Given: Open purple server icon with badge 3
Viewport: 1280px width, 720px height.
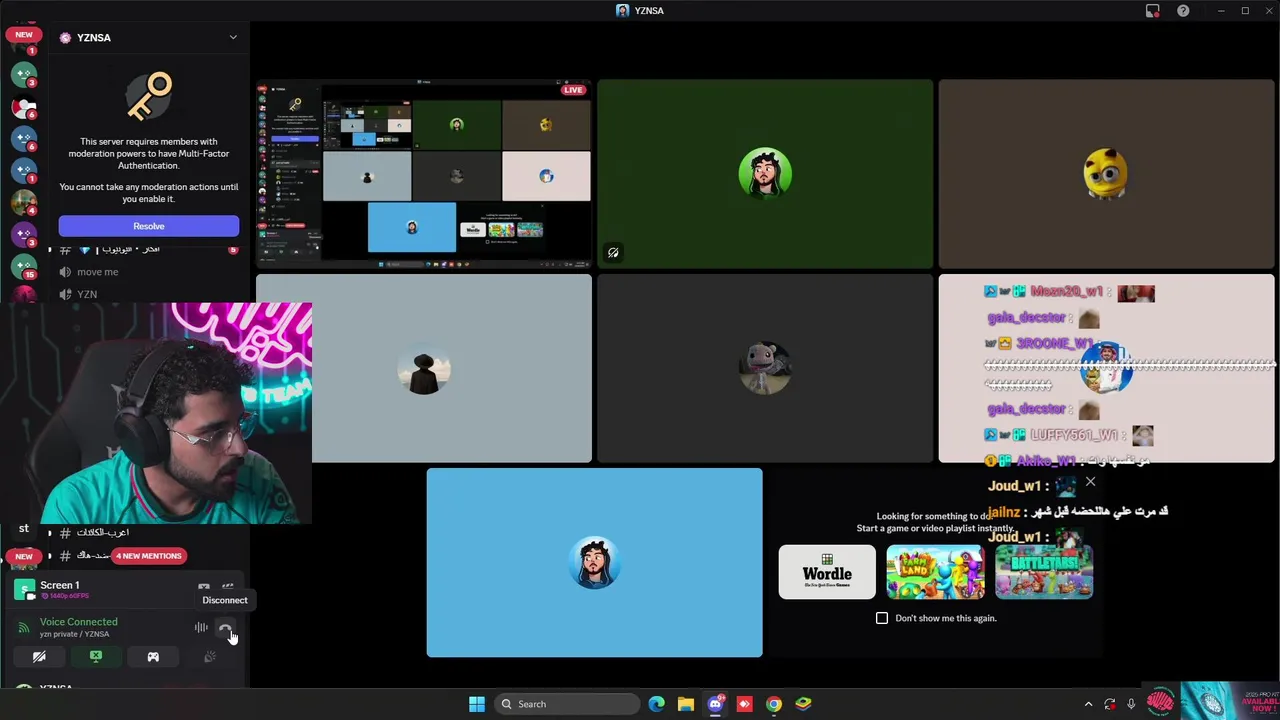Looking at the screenshot, I should coord(24,234).
